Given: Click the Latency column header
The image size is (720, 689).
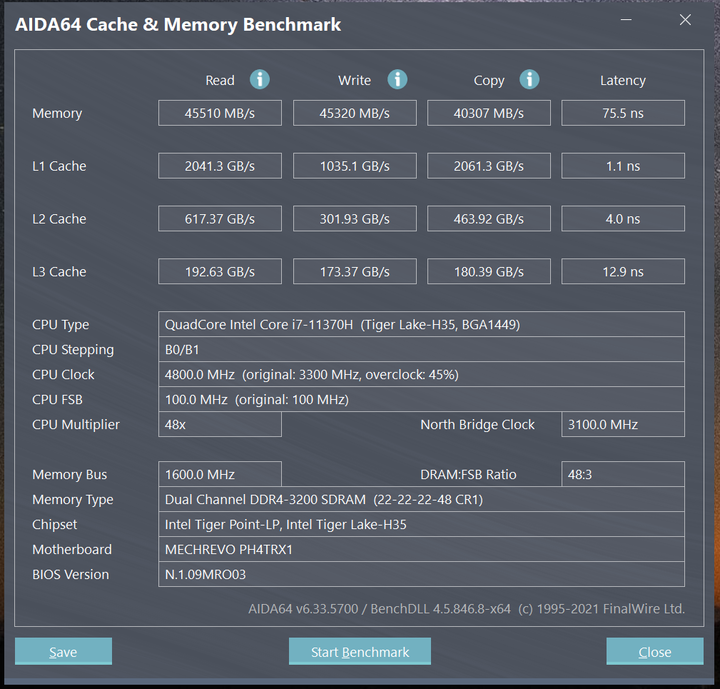Looking at the screenshot, I should click(623, 80).
